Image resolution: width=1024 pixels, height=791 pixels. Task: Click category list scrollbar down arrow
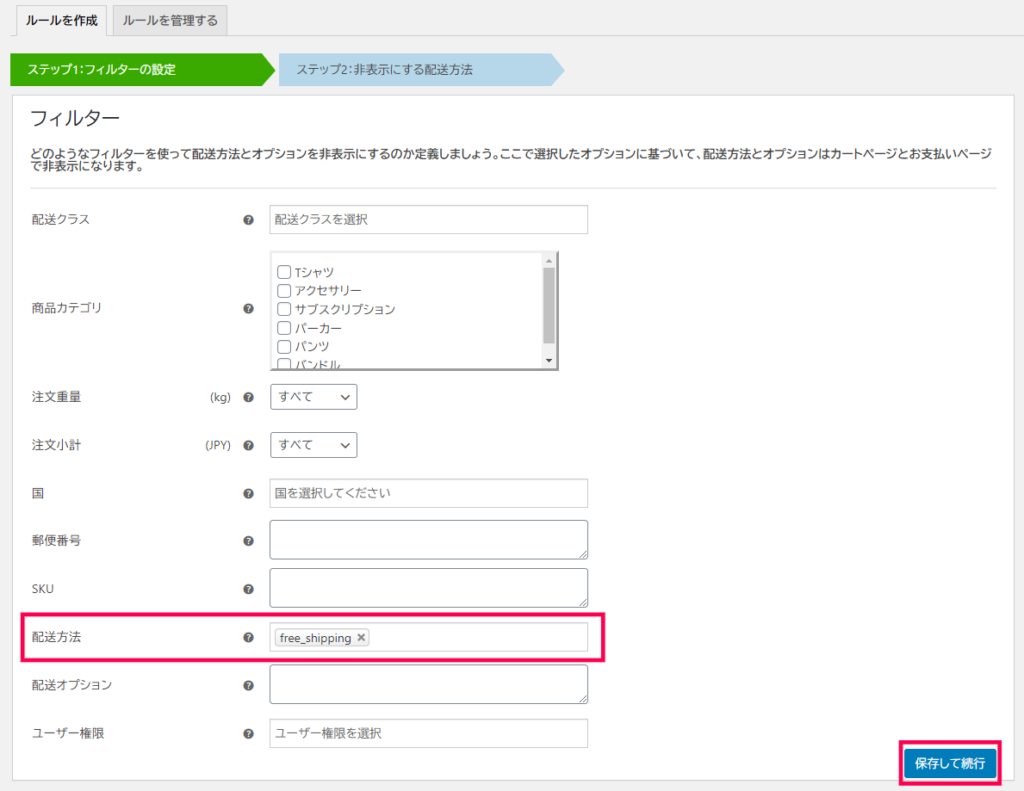tap(549, 361)
